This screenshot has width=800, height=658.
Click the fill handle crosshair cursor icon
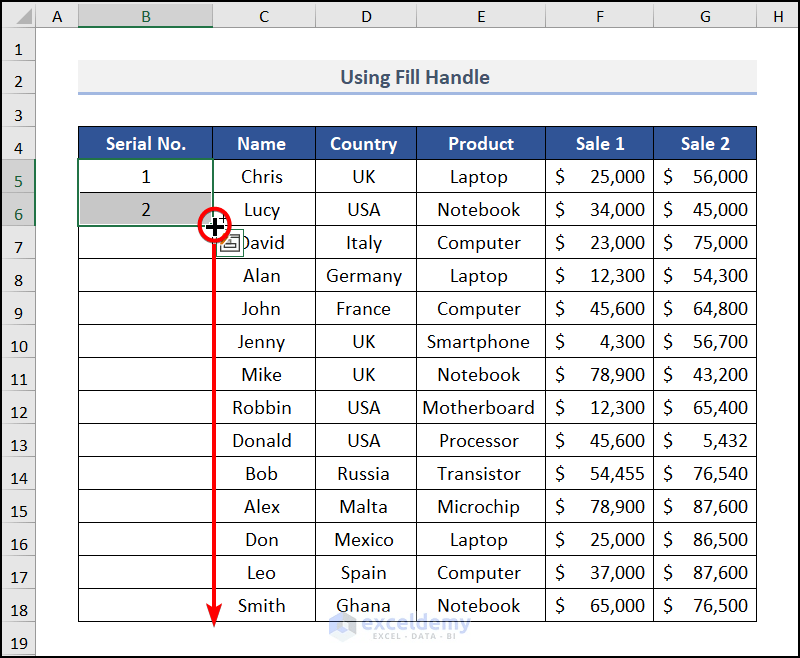pyautogui.click(x=215, y=226)
